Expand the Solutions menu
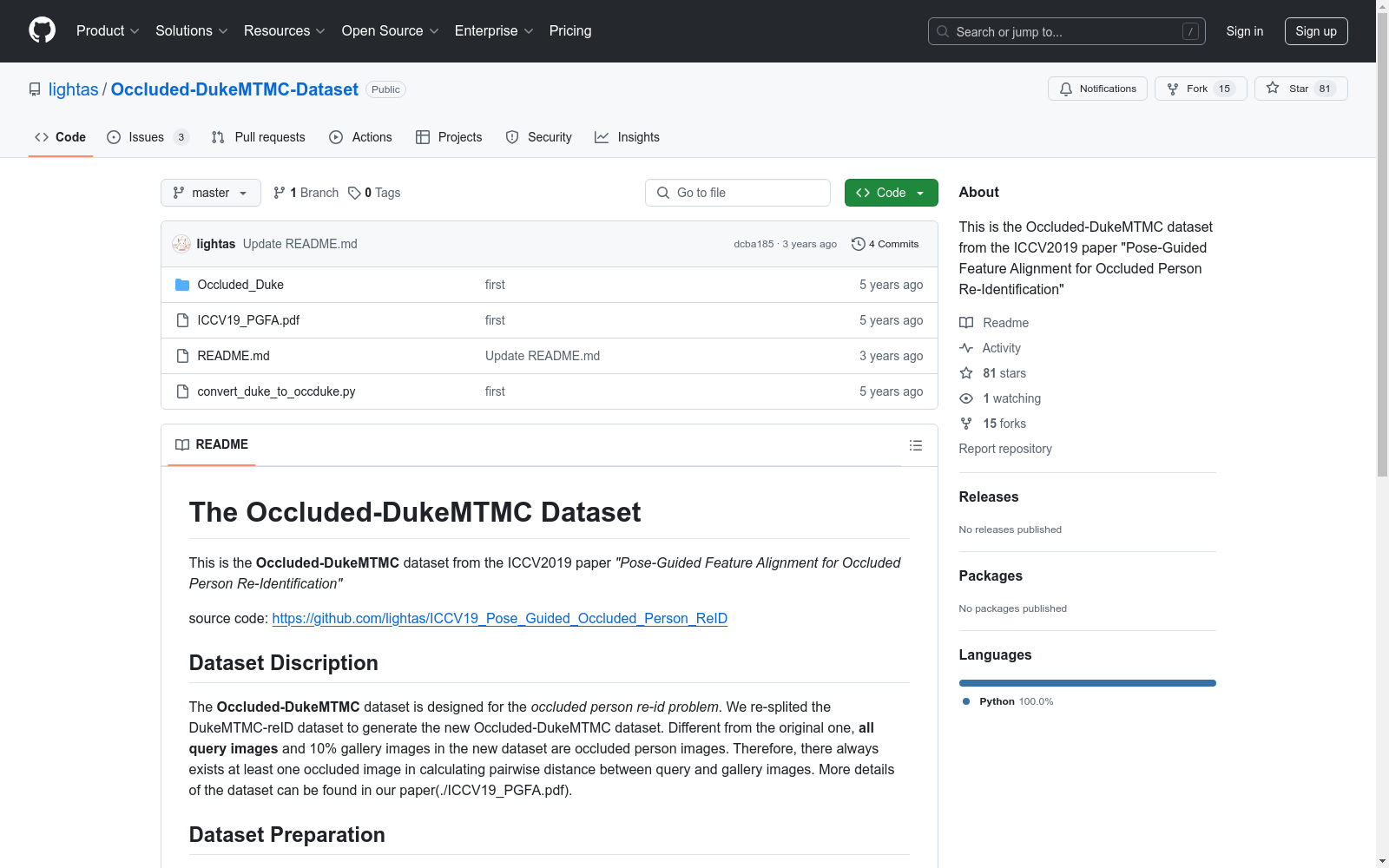 [x=192, y=31]
